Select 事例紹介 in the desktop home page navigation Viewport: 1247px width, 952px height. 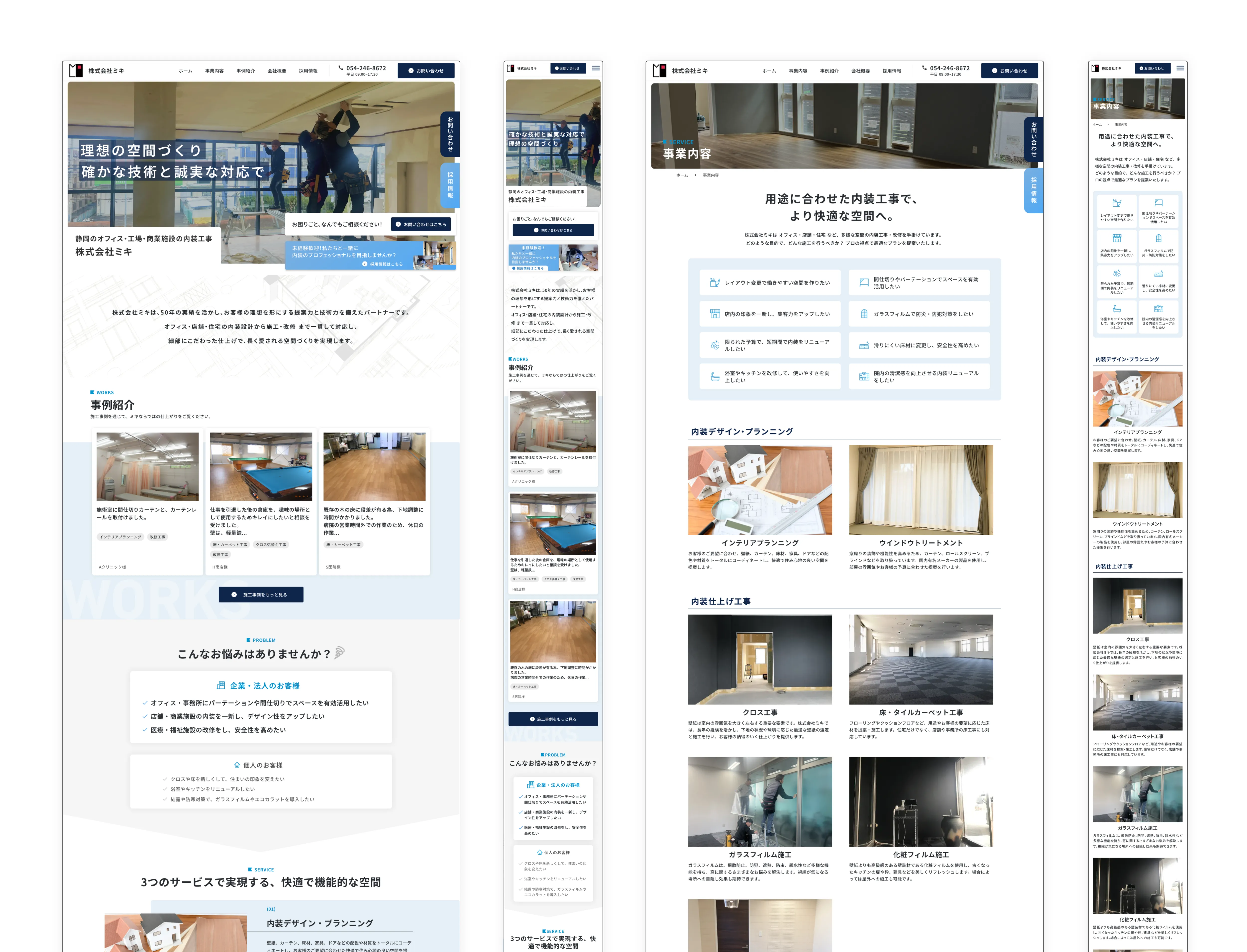[245, 71]
